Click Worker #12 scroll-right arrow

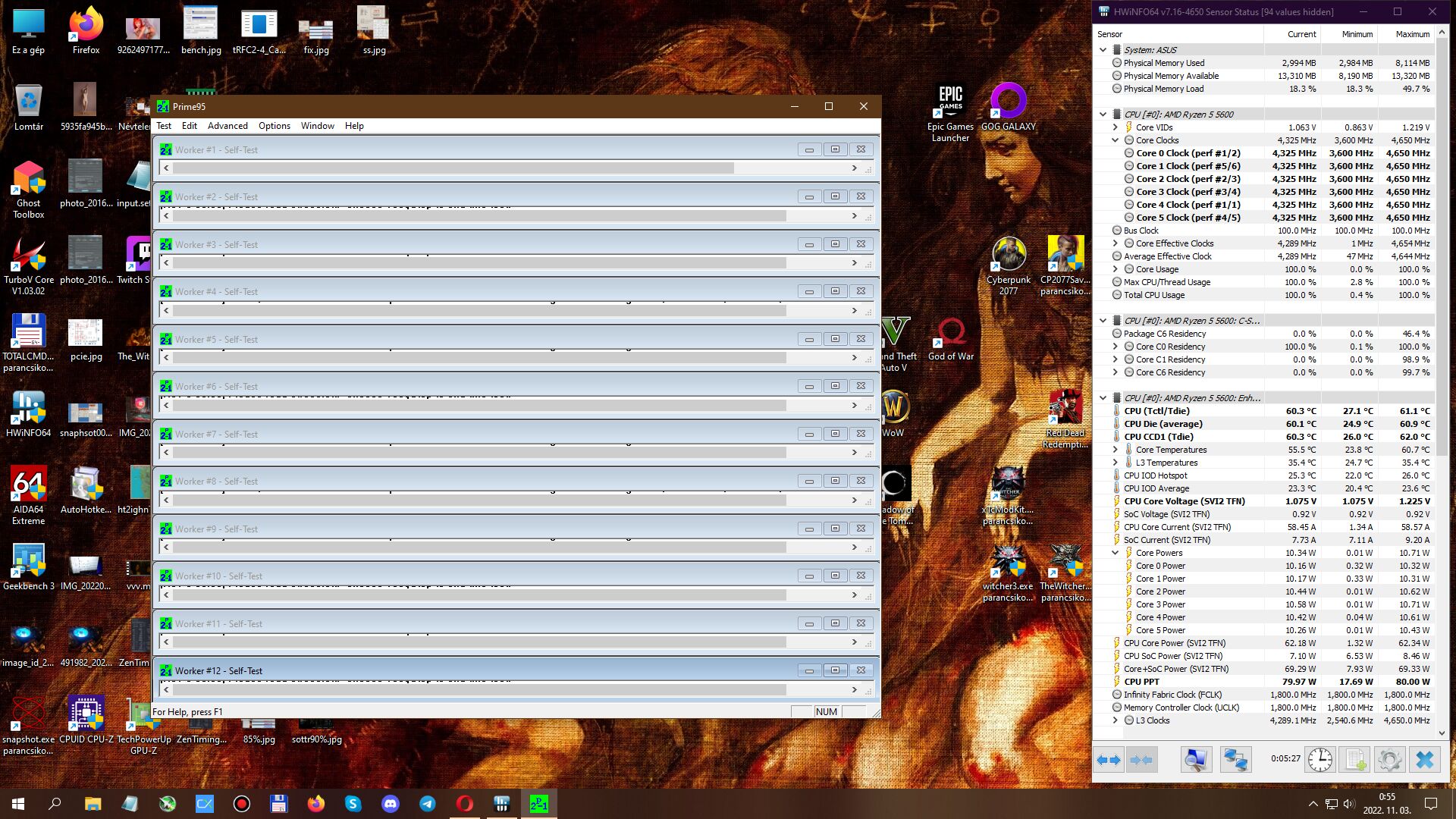coord(854,690)
